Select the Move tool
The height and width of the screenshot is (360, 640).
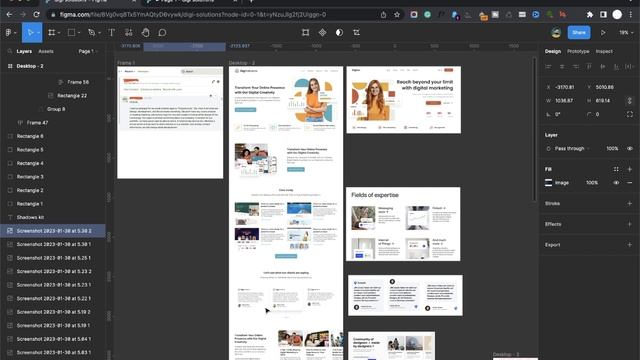[30, 32]
